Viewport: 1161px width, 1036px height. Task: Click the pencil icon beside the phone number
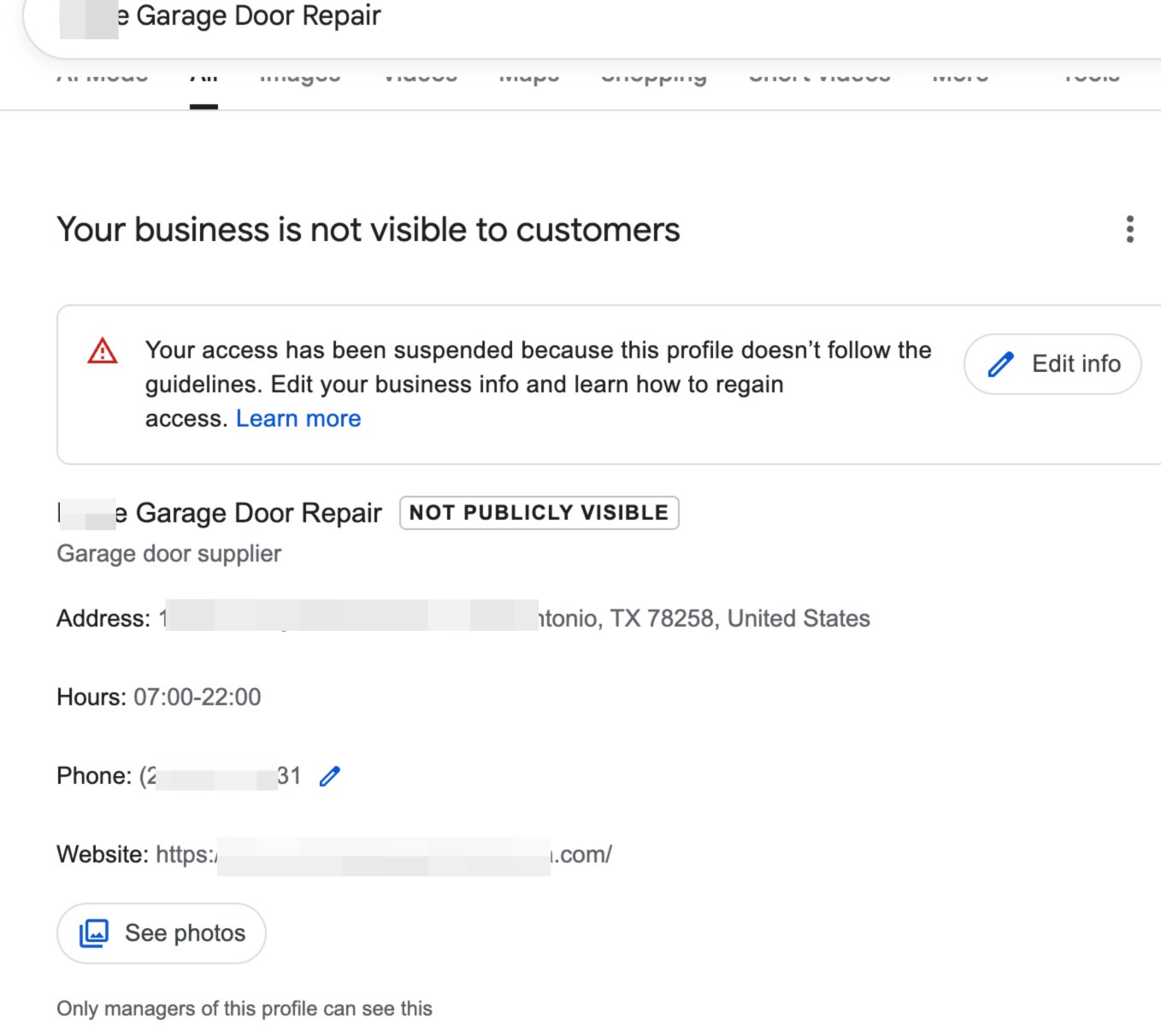coord(329,776)
